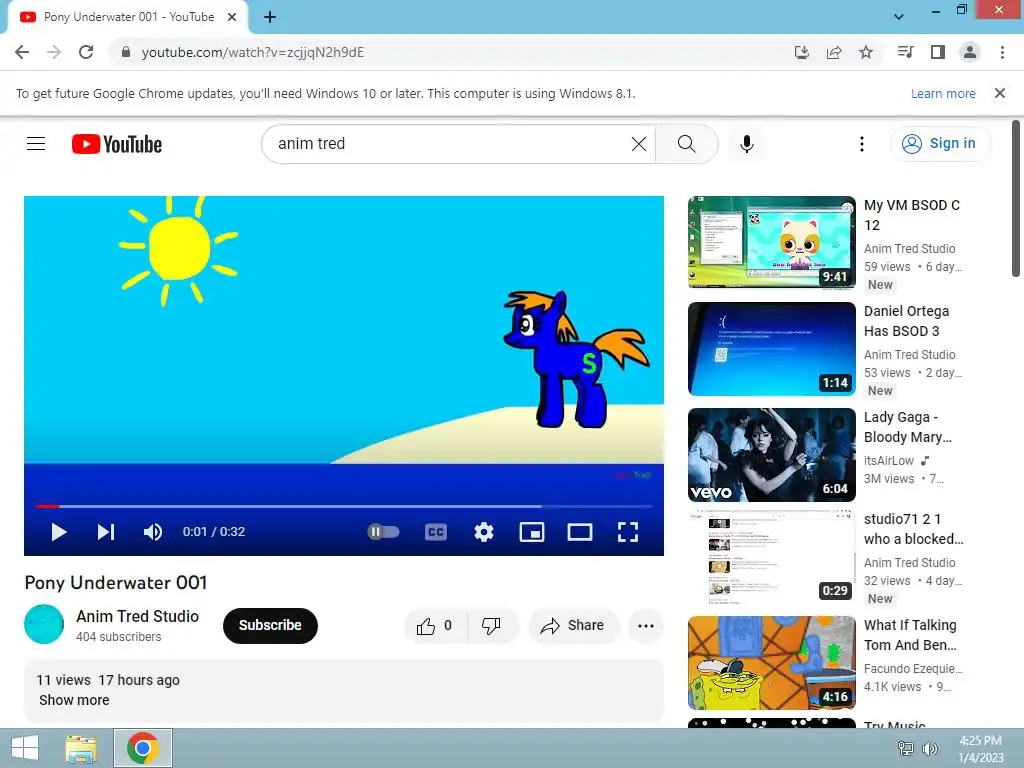
Task: Go to YouTube home via logo
Action: [117, 144]
